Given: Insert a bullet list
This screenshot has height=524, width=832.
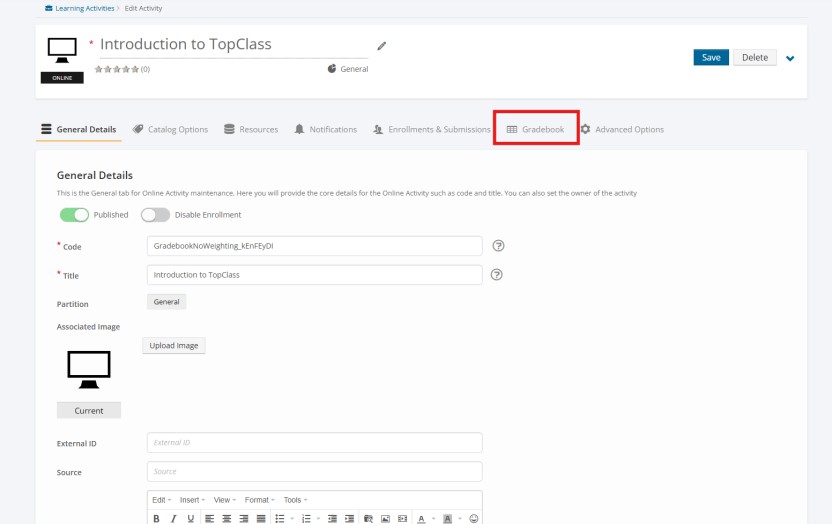Looking at the screenshot, I should [x=280, y=518].
